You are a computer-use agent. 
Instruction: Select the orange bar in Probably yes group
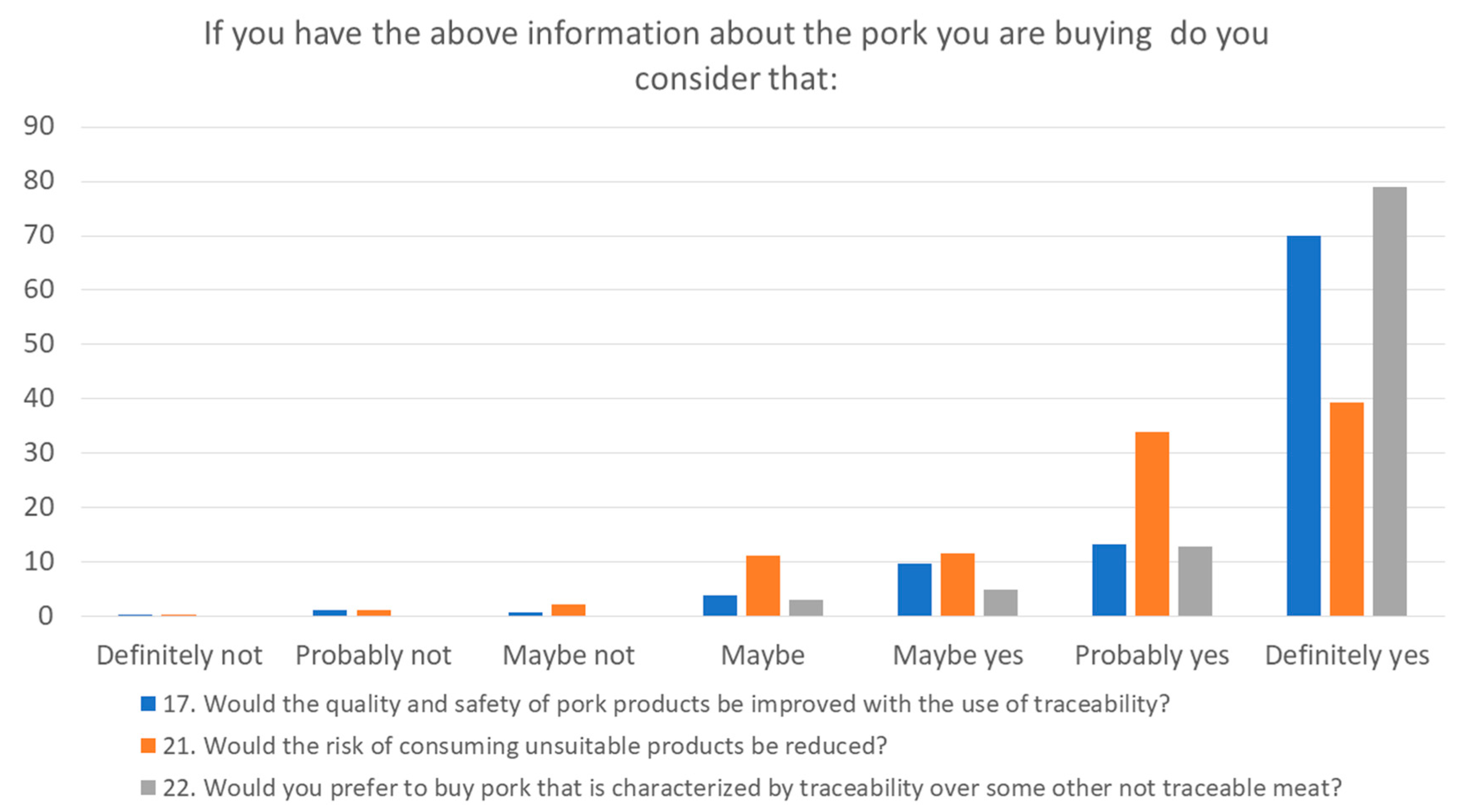pos(1152,523)
